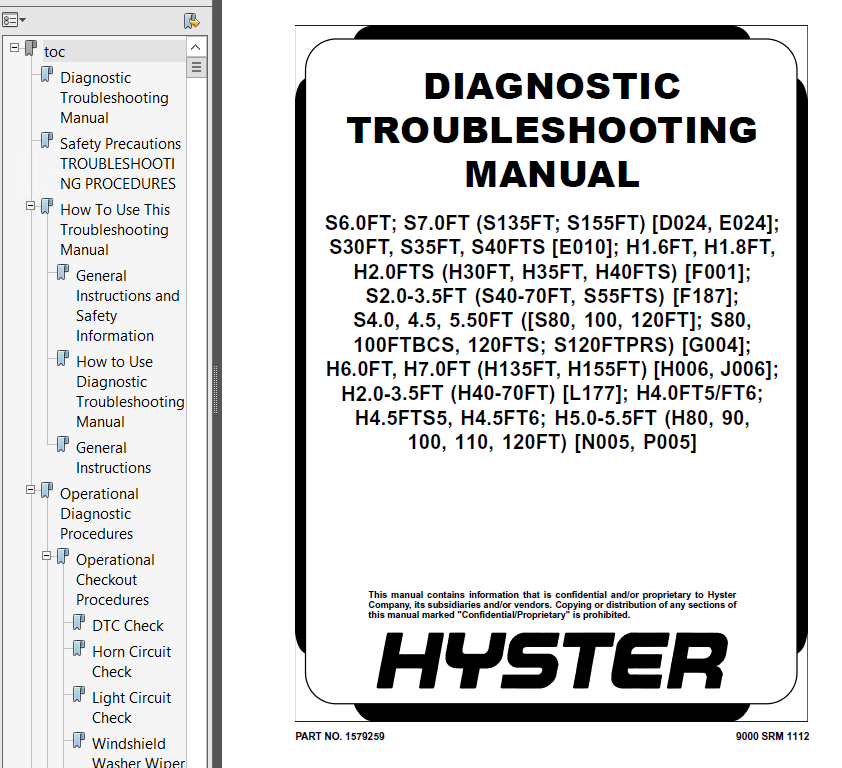Open Diagnostic Troubleshooting Manual bookmark
This screenshot has width=842, height=768.
pyautogui.click(x=114, y=98)
